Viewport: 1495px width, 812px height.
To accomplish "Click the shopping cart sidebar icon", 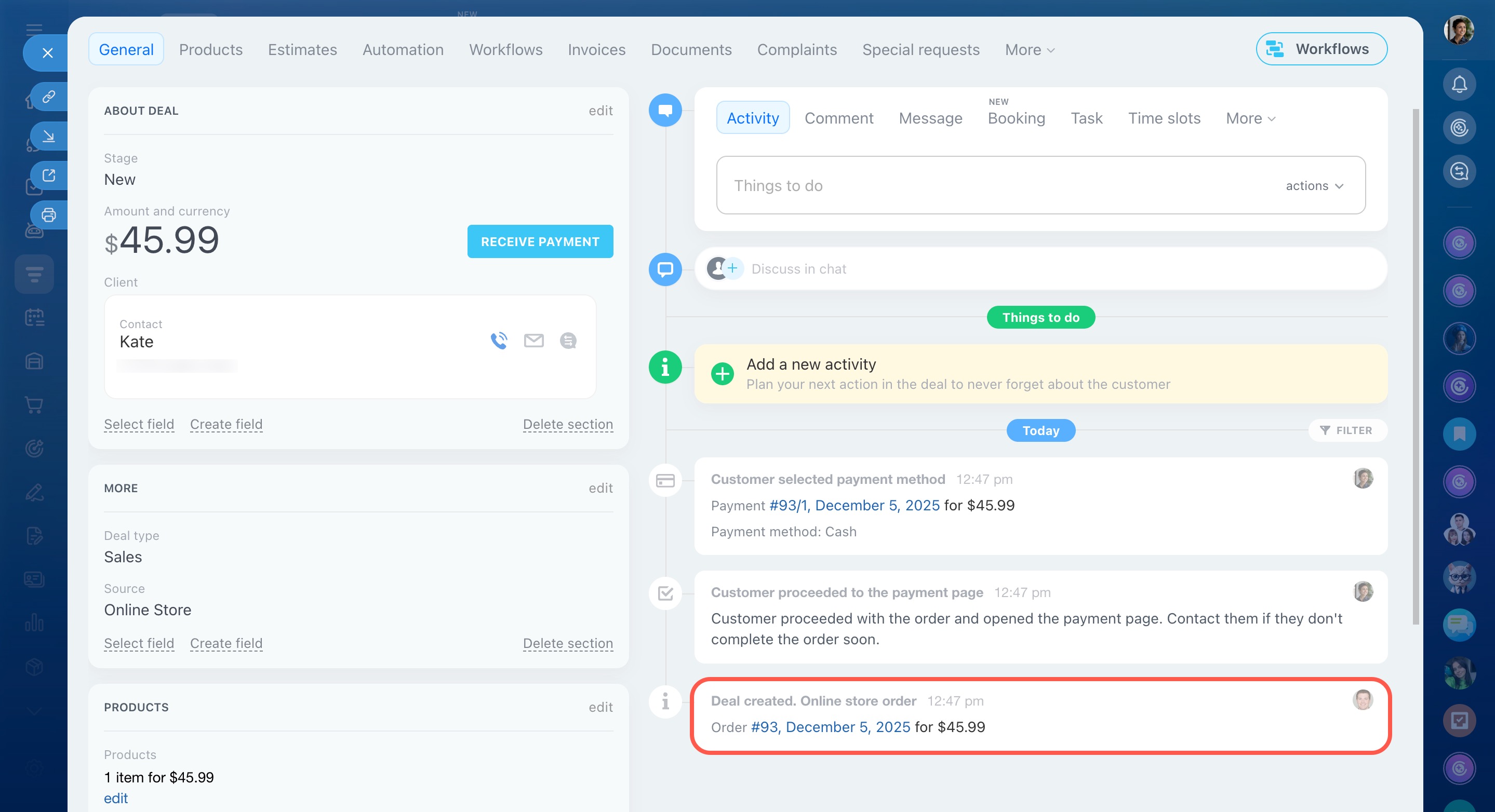I will (x=34, y=405).
